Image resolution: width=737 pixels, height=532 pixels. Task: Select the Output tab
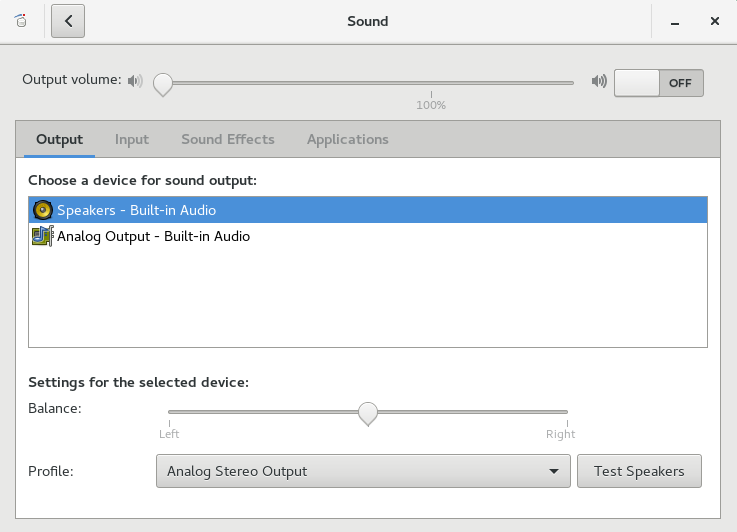click(59, 139)
